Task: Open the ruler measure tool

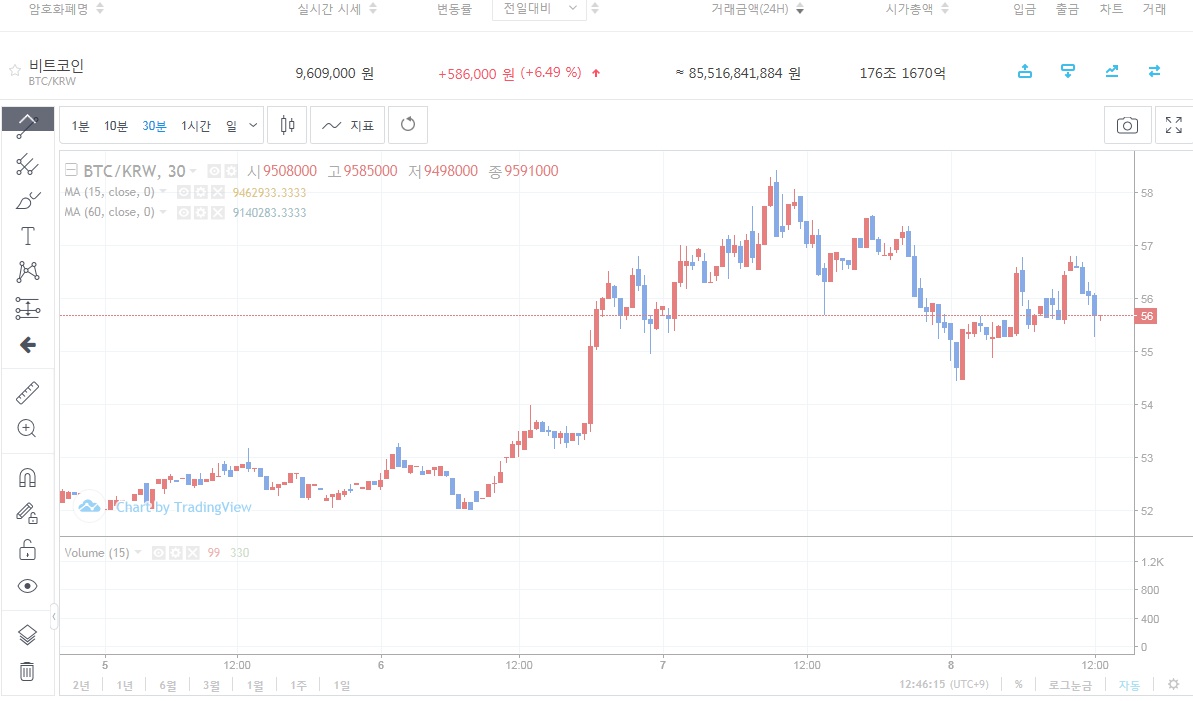Action: (x=27, y=393)
